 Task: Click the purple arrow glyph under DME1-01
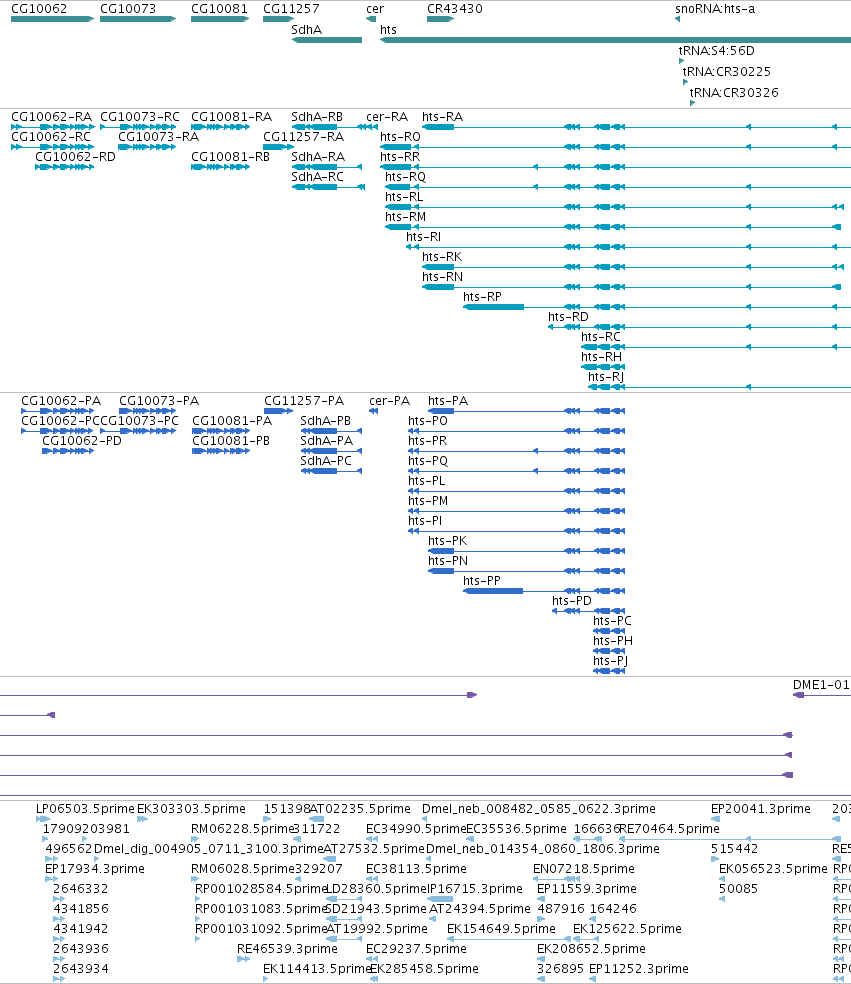(798, 695)
